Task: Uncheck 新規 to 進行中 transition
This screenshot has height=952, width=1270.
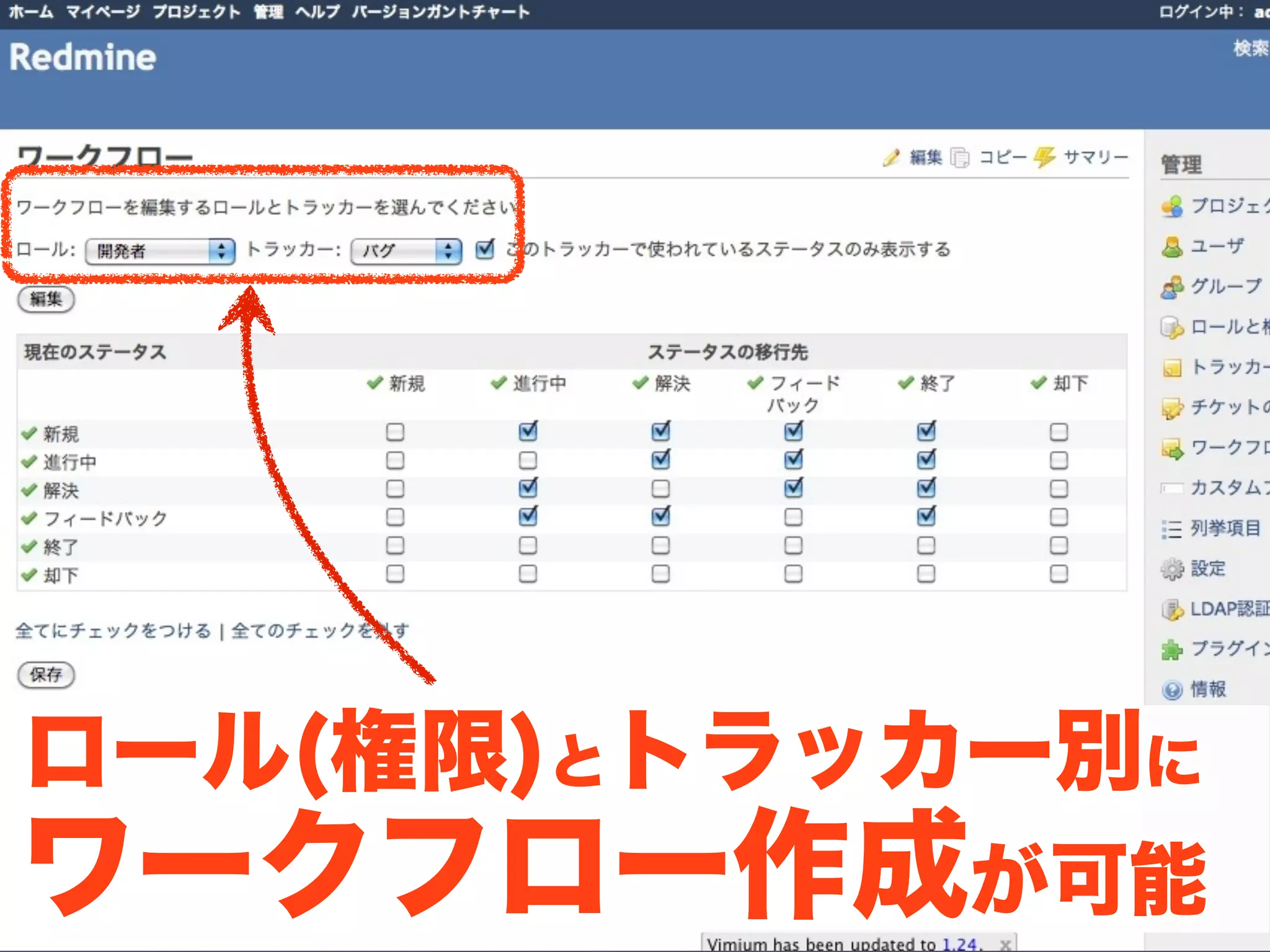Action: 528,431
